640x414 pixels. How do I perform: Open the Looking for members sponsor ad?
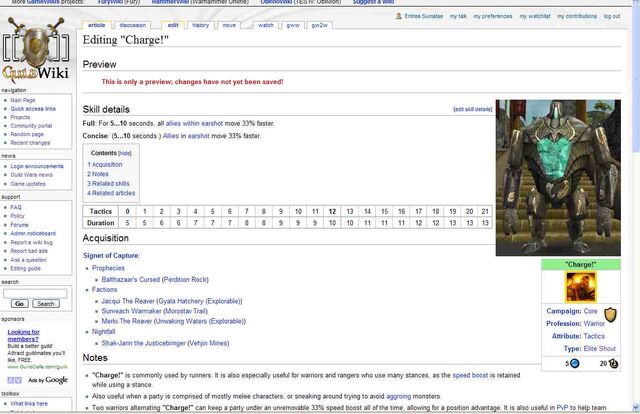(24, 335)
